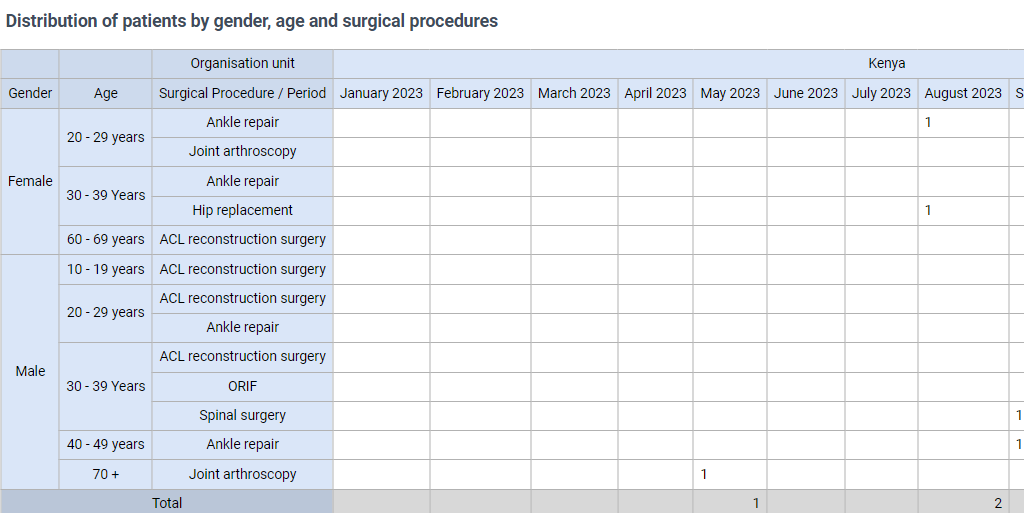Select the August 2023 column header
The width and height of the screenshot is (1024, 513).
click(963, 93)
